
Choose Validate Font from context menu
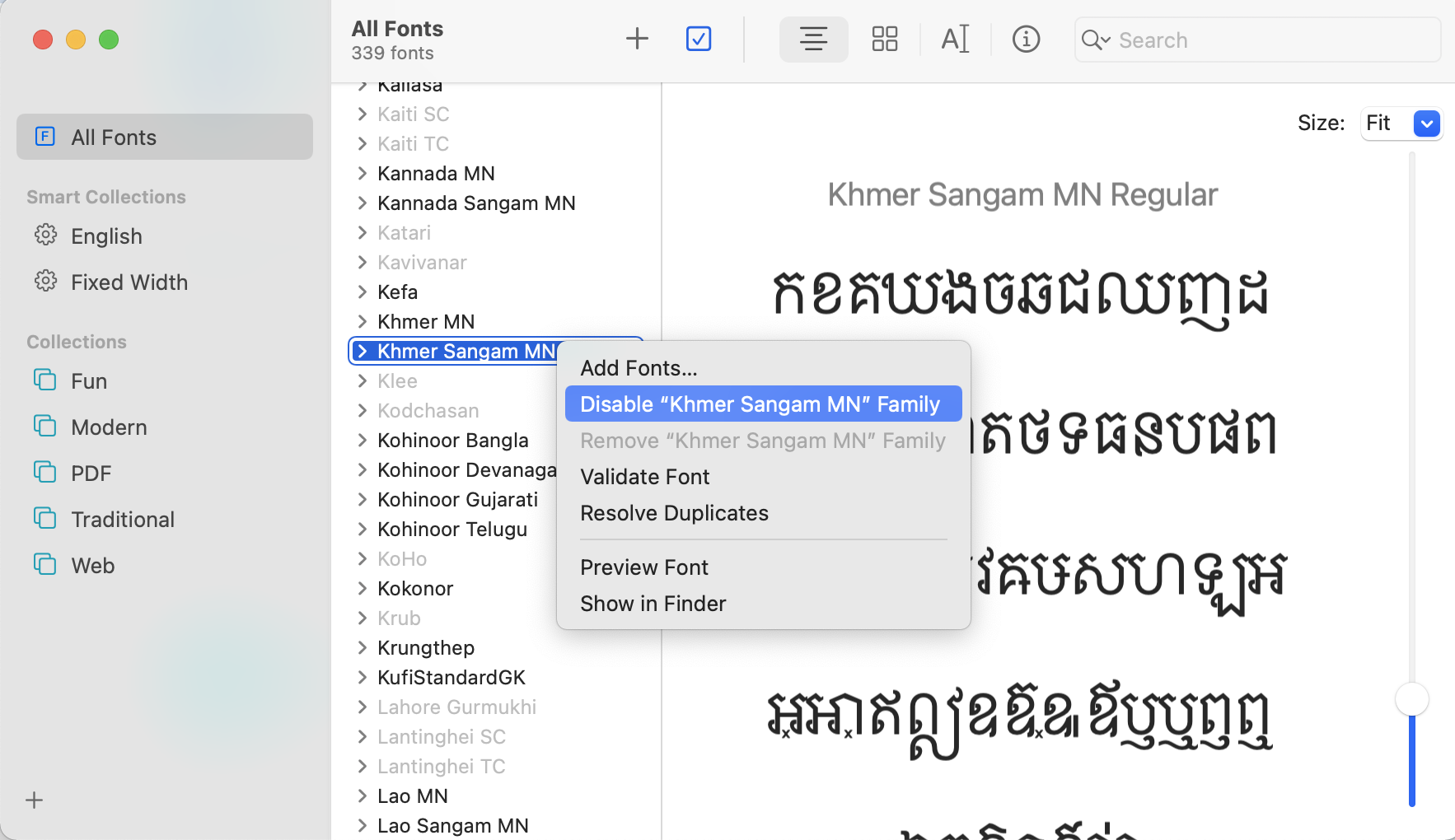(x=763, y=477)
